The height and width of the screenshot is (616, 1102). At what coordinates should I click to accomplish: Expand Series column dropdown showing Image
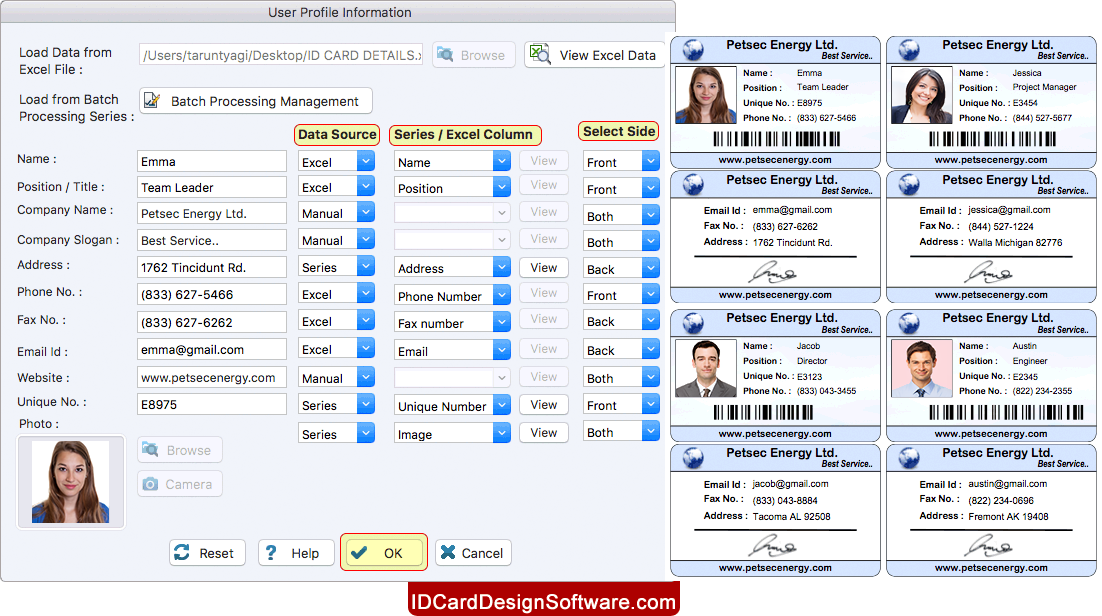coord(501,433)
